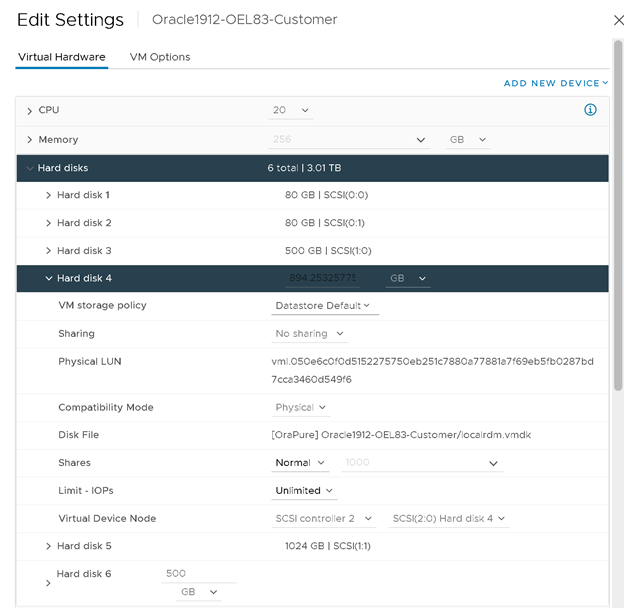Expand the CPU section

[x=30, y=110]
